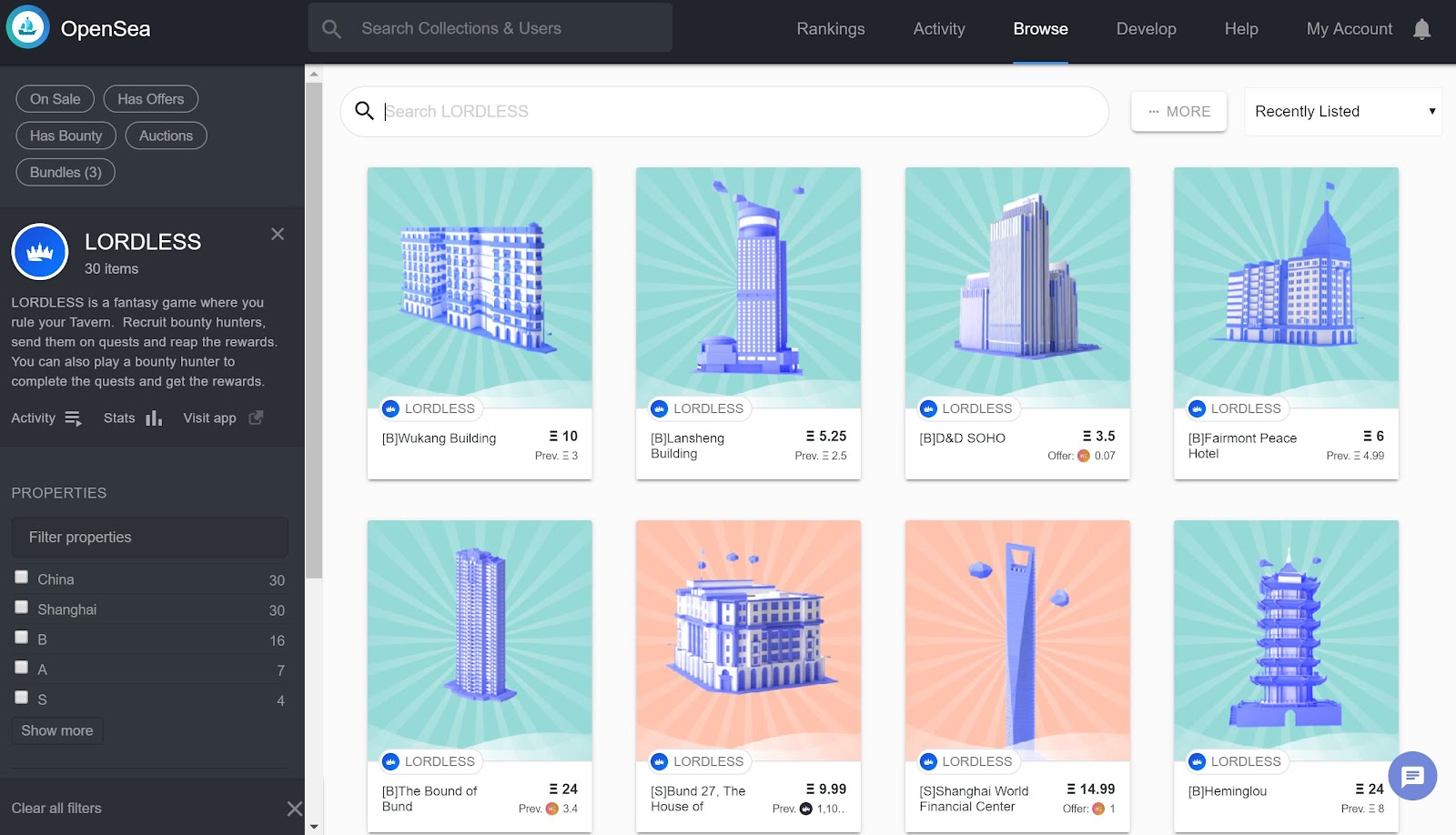Open the chat support bubble
Screen dimensions: 1456x835
1412,776
